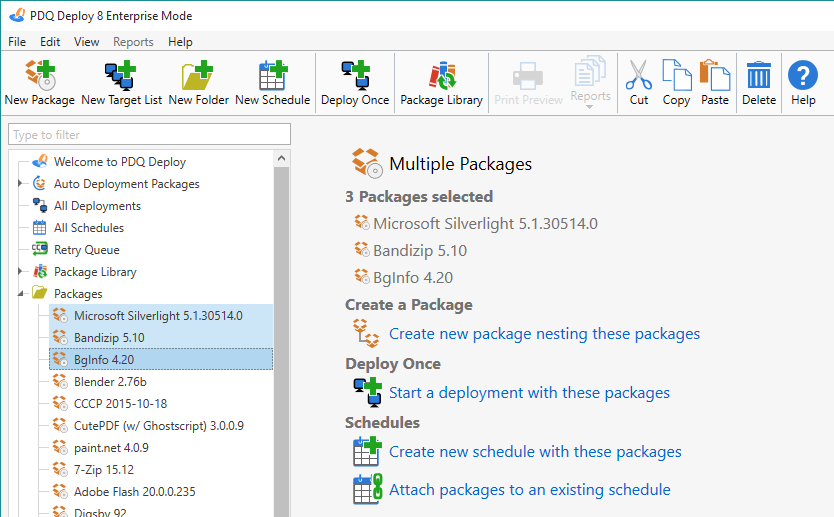The width and height of the screenshot is (834, 517).
Task: Click the paint.net 4.0.9 package icon
Action: [60, 448]
